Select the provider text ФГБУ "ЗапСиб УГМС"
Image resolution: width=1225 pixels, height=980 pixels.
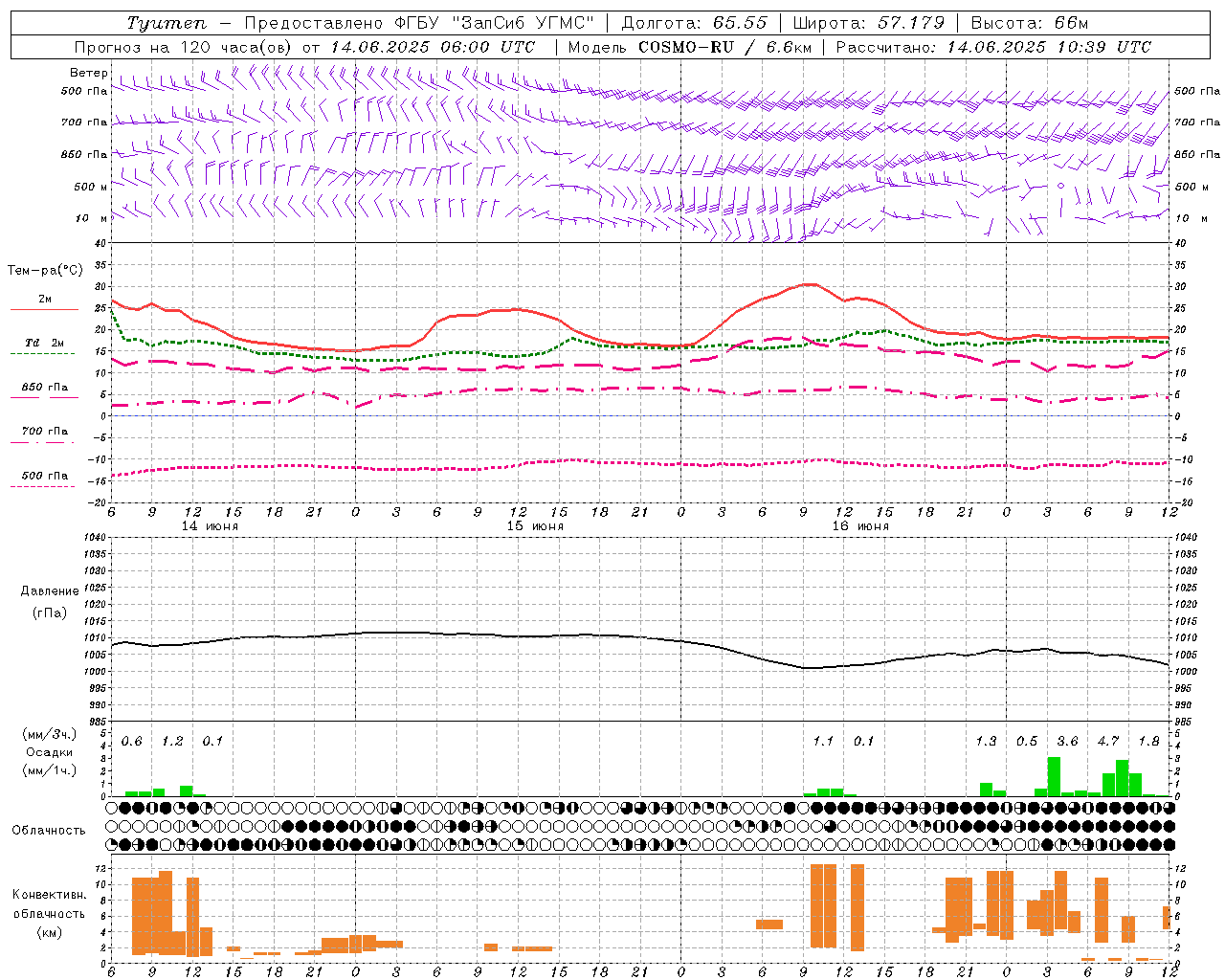495,23
